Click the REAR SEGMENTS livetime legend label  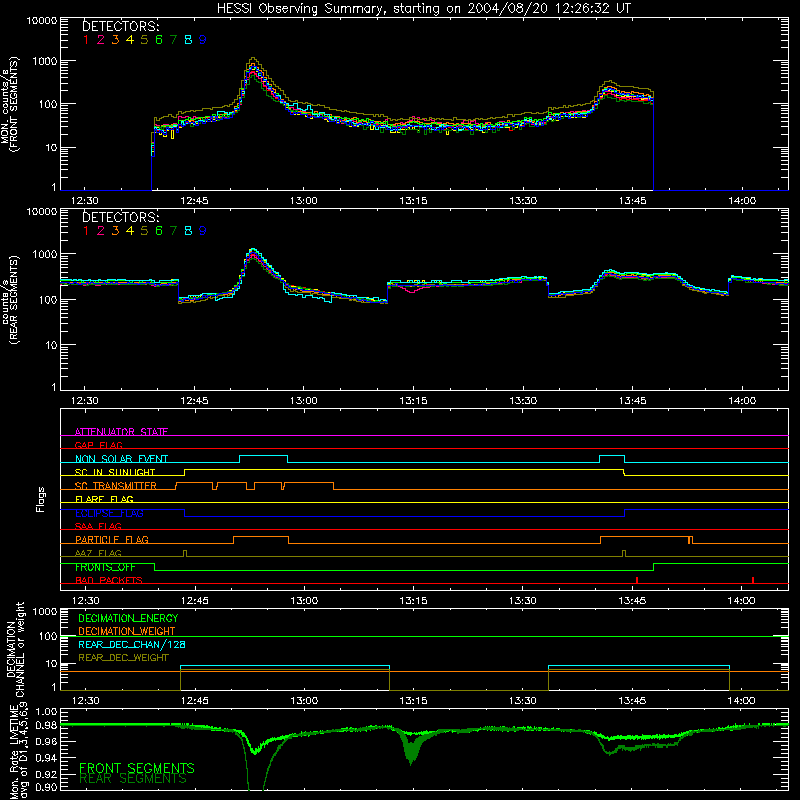click(x=133, y=779)
